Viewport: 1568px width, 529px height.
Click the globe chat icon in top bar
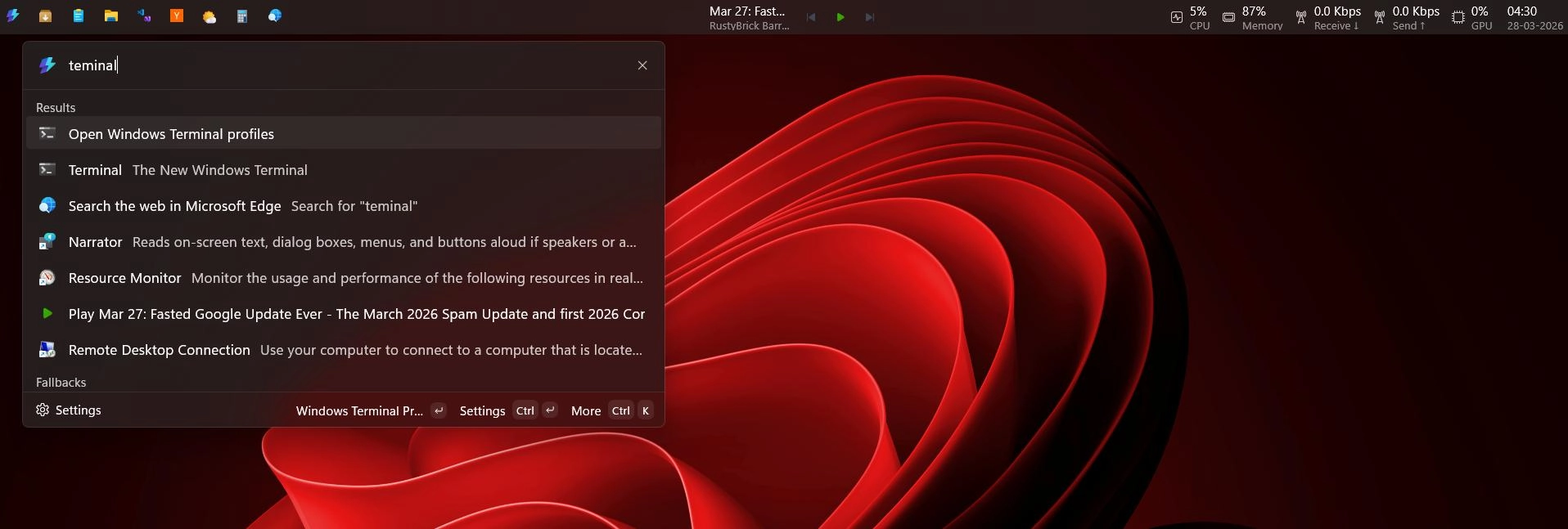point(275,16)
